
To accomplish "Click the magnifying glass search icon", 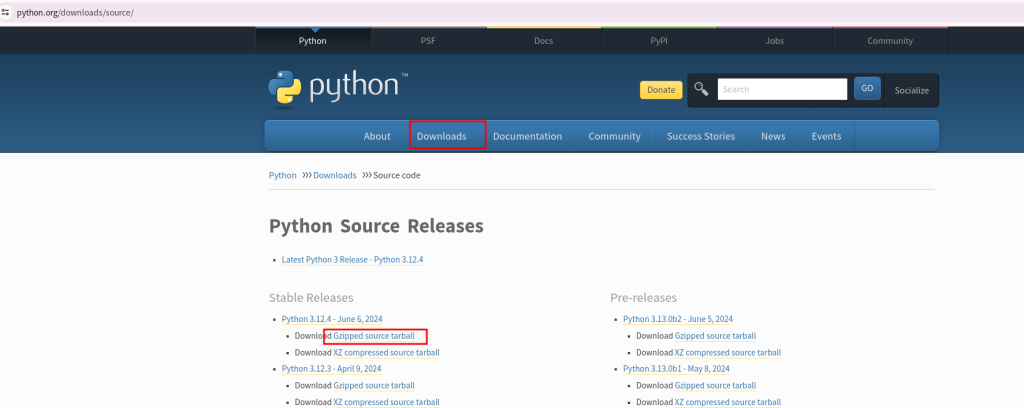I will [701, 89].
